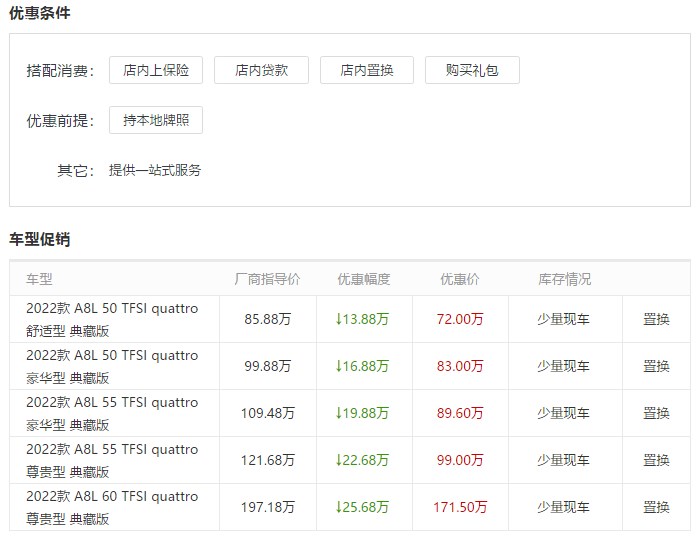
Task: Open 2022款 A8L 60 TFSI quattro 尊贵型 典藏版
Action: tap(112, 507)
